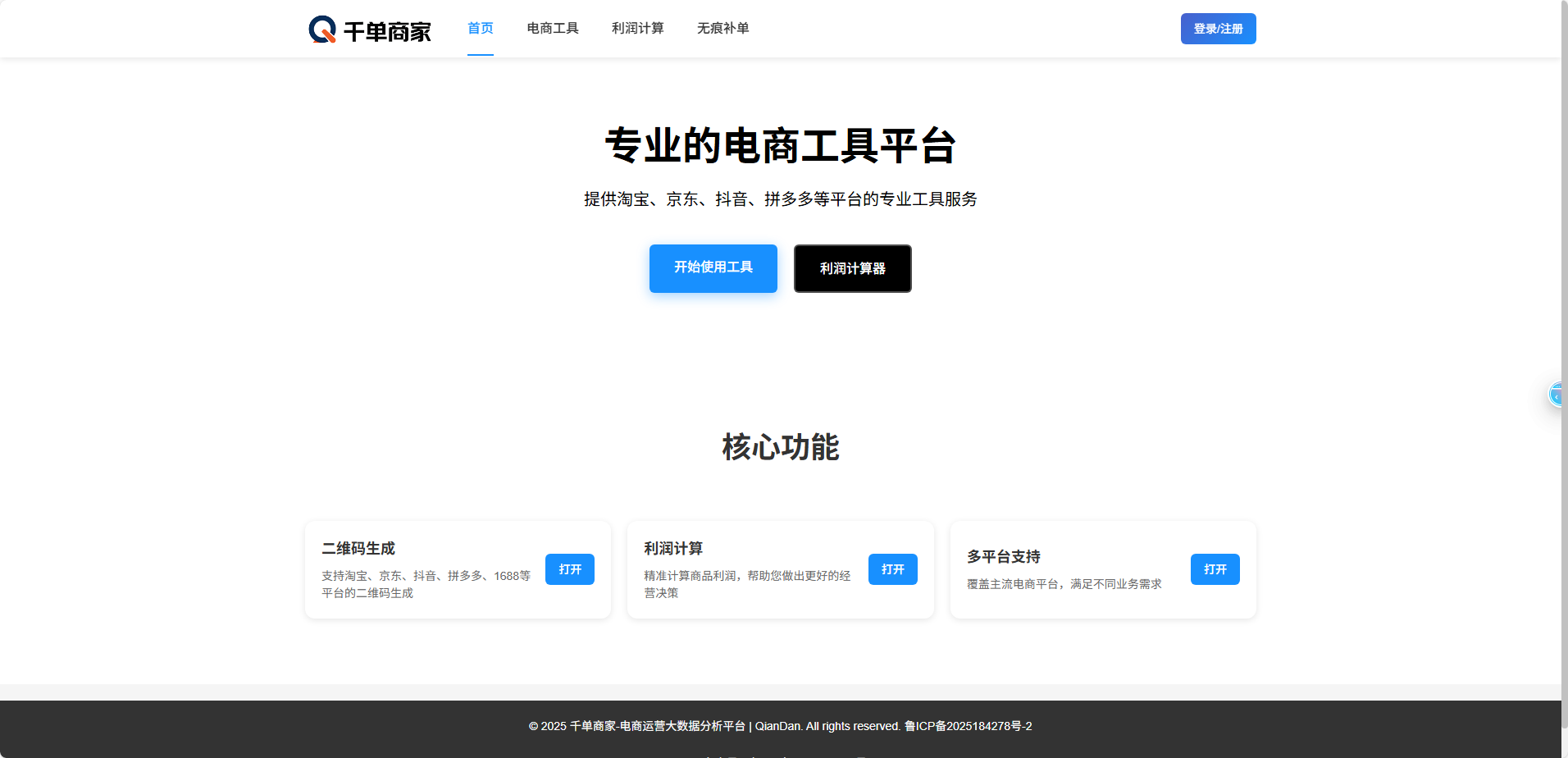Click the 利润计算 card heading
The image size is (1568, 758).
673,549
